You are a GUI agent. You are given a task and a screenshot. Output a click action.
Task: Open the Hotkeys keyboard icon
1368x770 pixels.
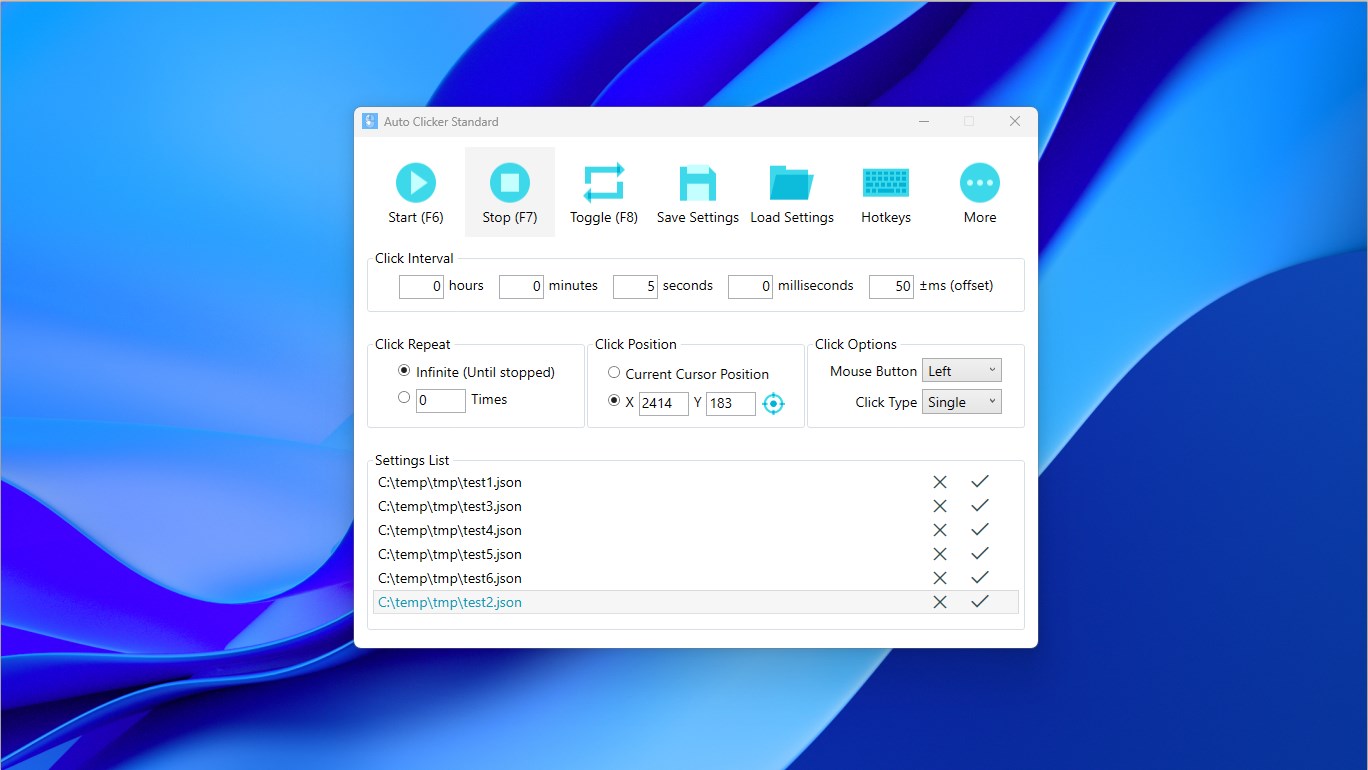coord(886,183)
